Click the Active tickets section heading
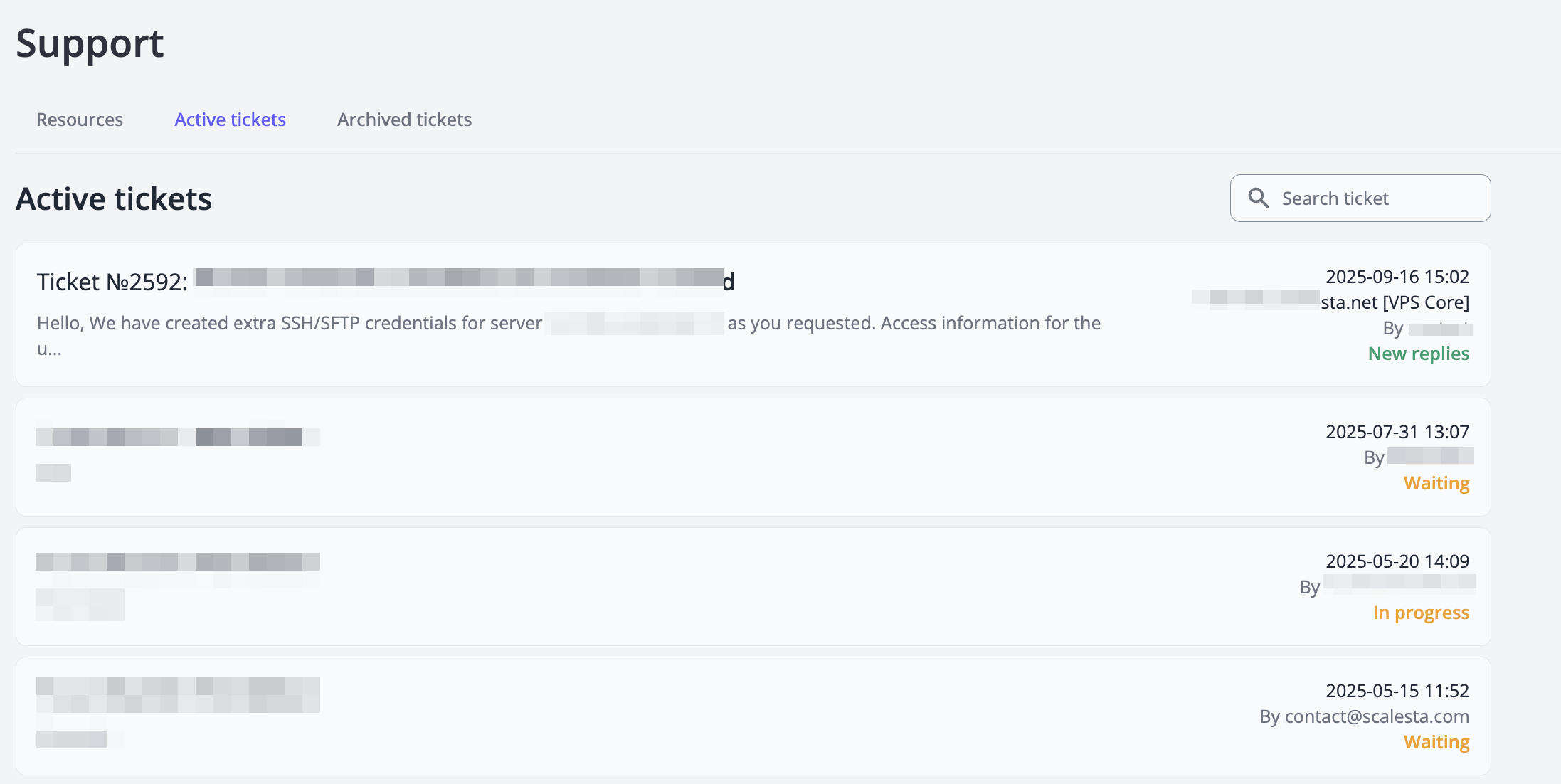The width and height of the screenshot is (1561, 784). [x=114, y=199]
